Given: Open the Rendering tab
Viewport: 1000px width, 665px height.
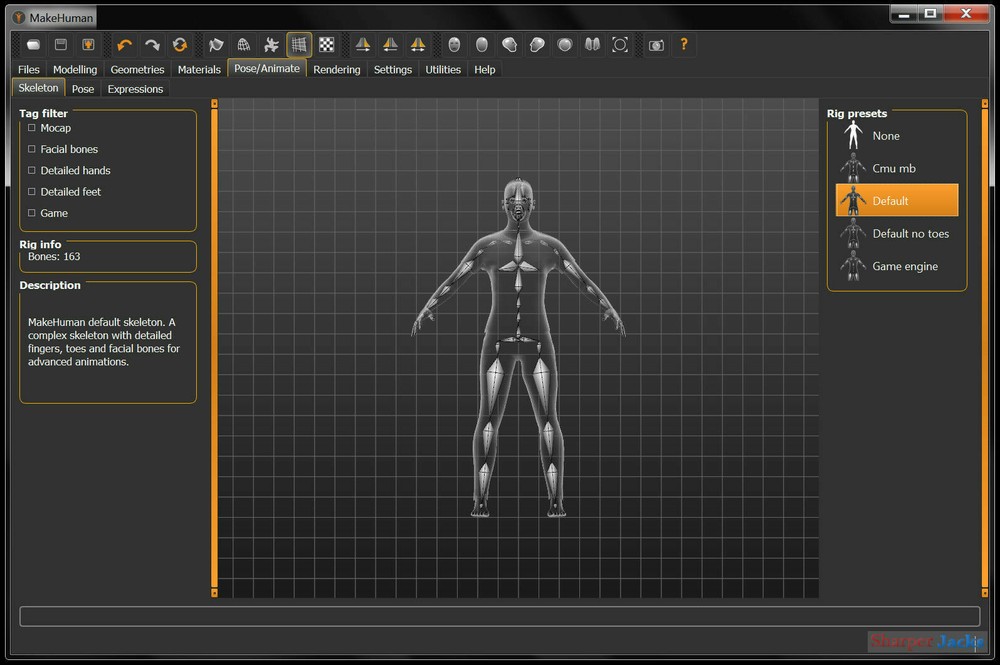Looking at the screenshot, I should [x=337, y=69].
